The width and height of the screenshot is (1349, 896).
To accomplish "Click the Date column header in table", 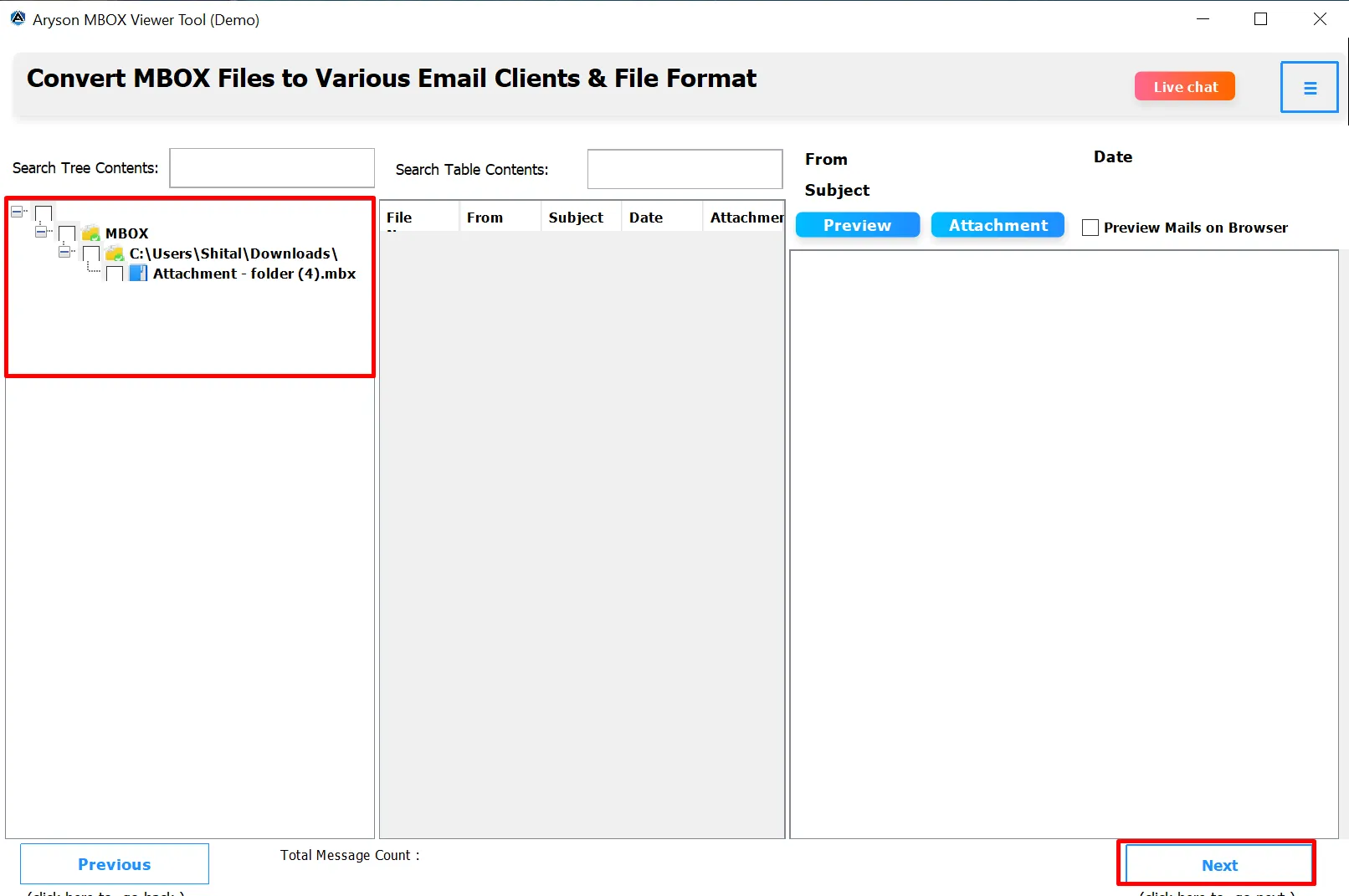I will click(x=646, y=218).
